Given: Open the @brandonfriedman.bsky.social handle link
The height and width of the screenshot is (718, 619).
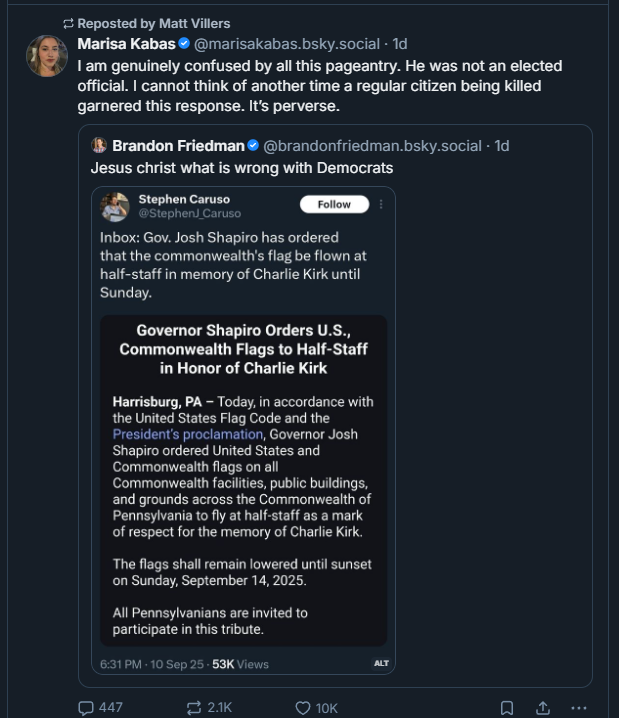Looking at the screenshot, I should click(x=372, y=145).
